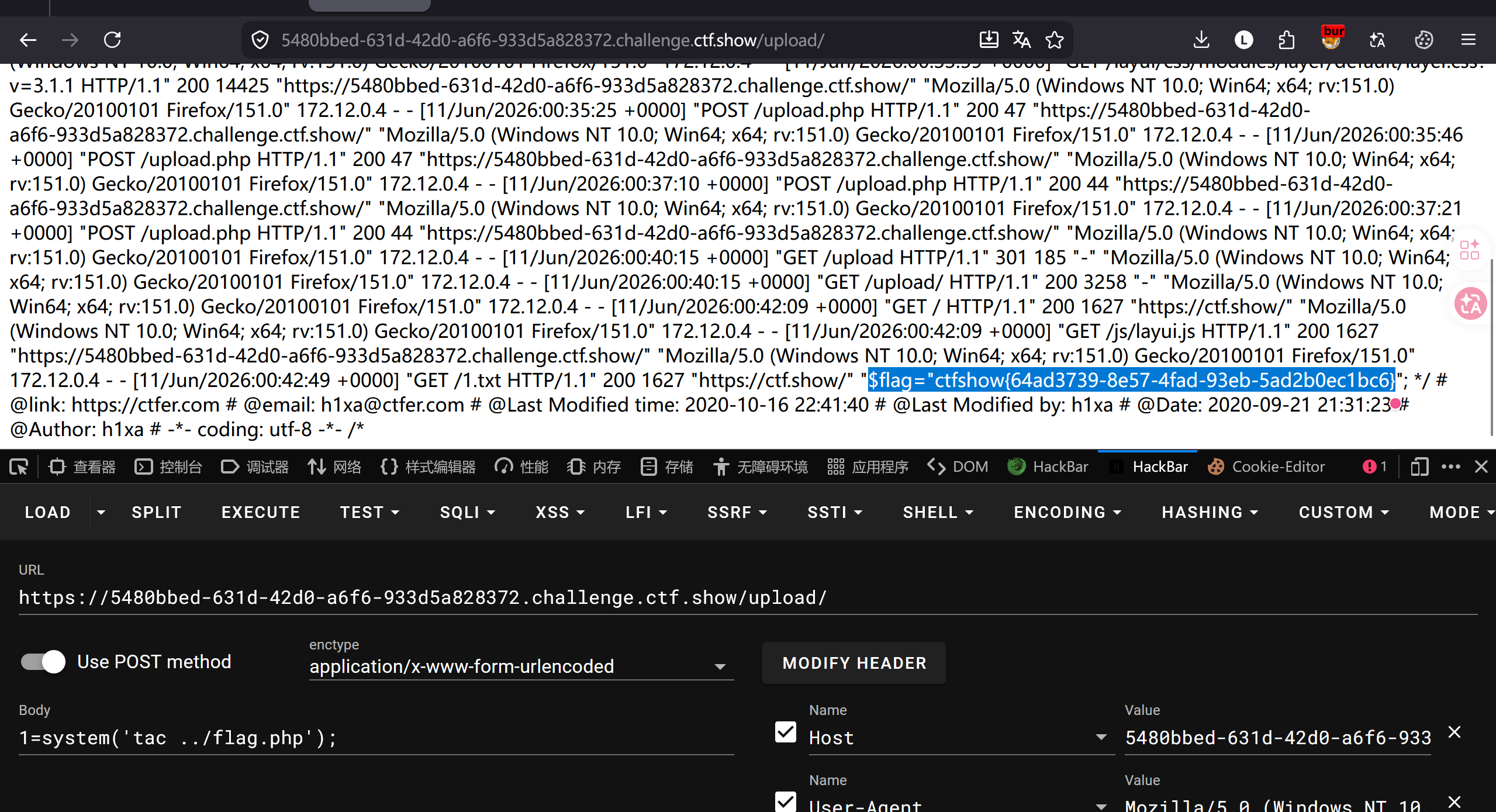Go back to the previous page
This screenshot has height=812, width=1496.
tap(28, 40)
